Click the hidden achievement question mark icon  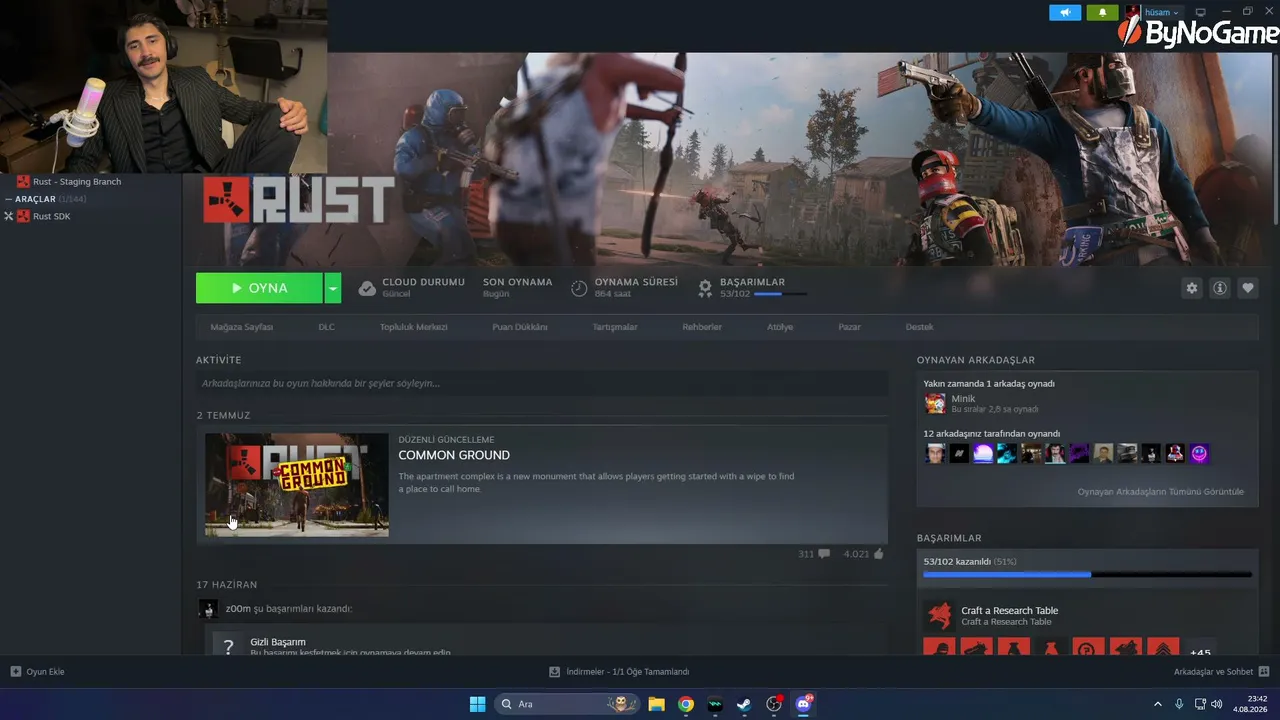[228, 646]
